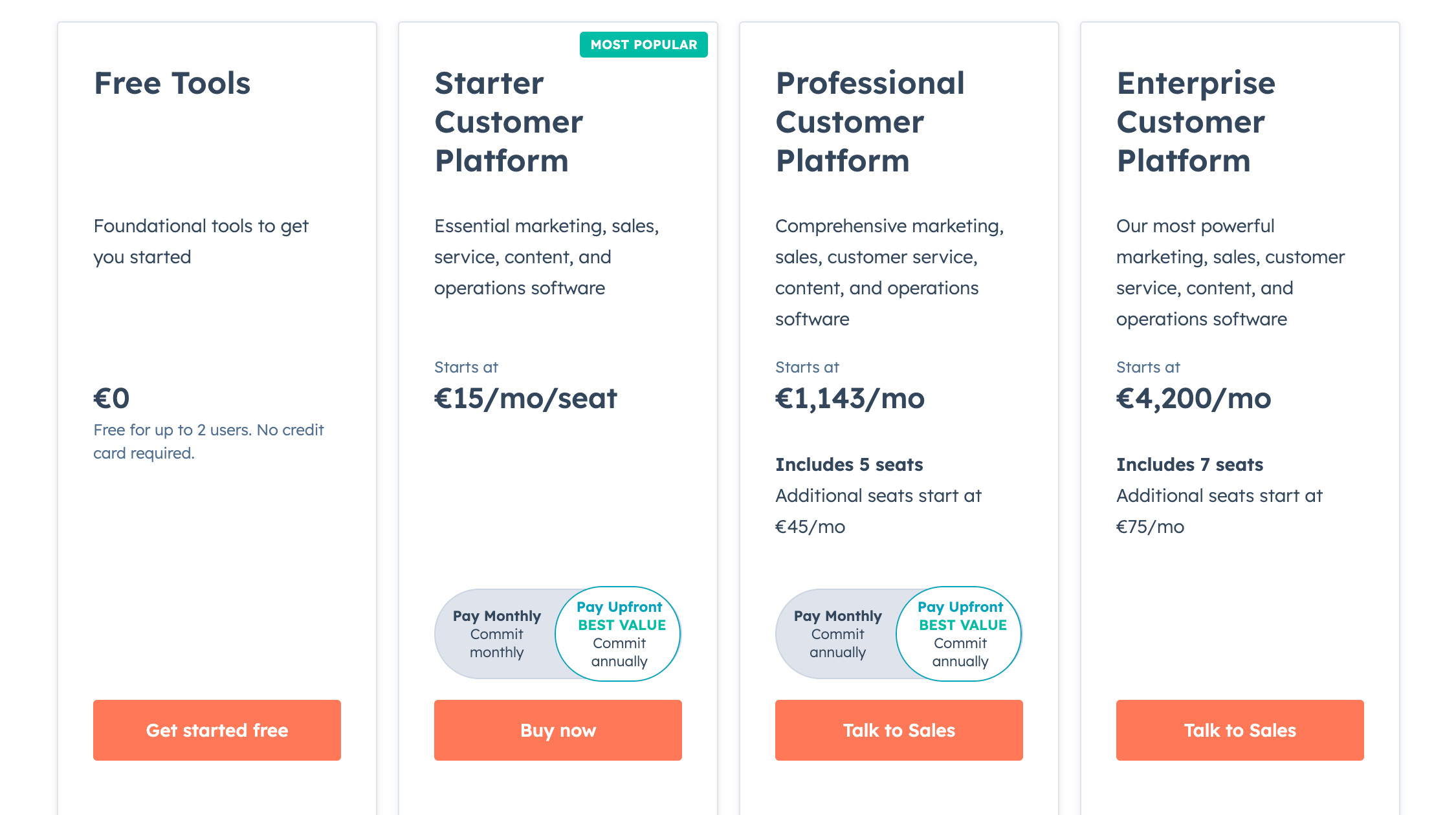1456x815 pixels.
Task: Click Buy now for Starter Customer Platform
Action: click(557, 730)
